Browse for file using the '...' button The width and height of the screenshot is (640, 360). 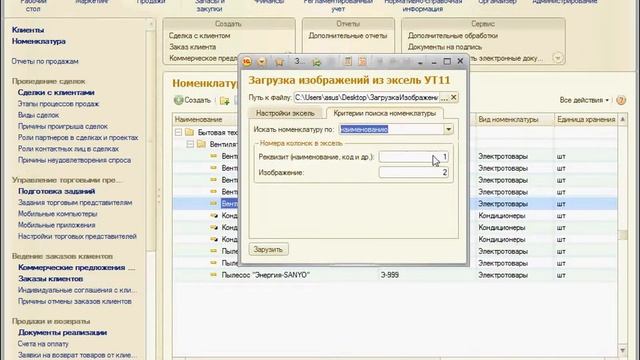pyautogui.click(x=444, y=98)
